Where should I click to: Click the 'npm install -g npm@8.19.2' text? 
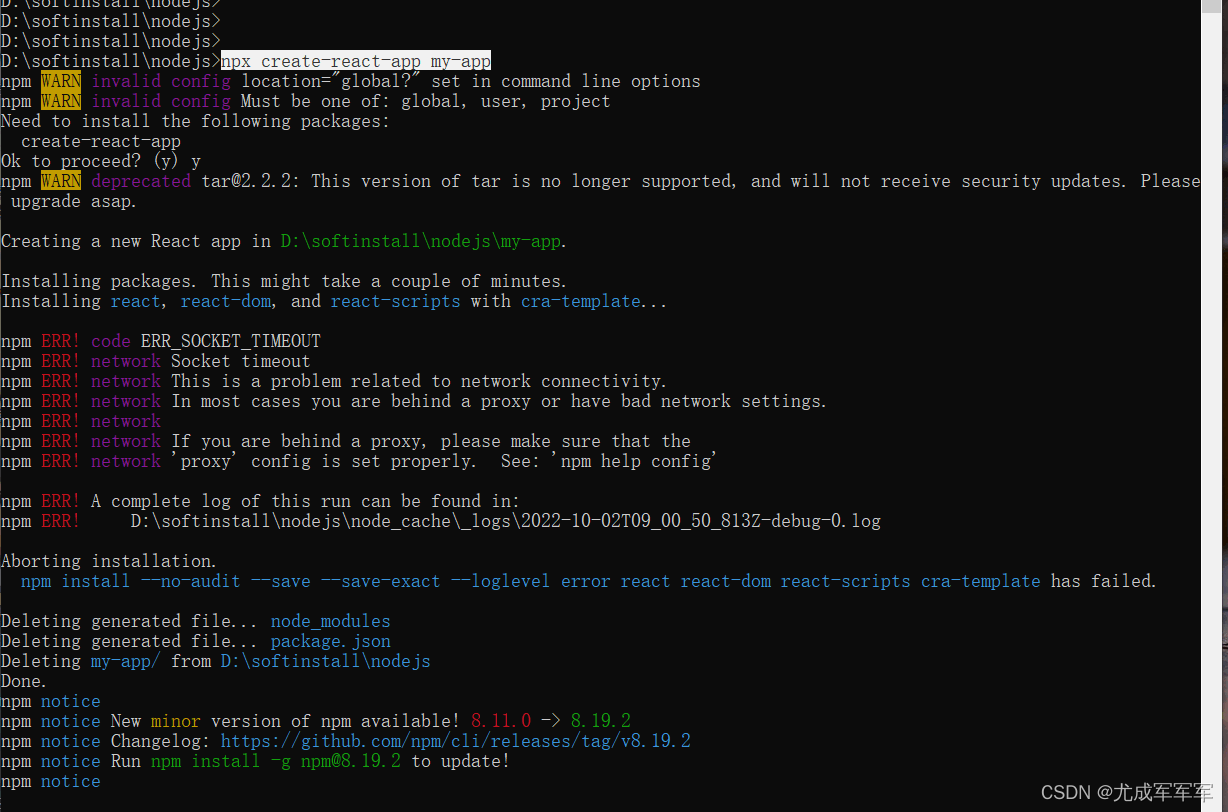pyautogui.click(x=276, y=761)
